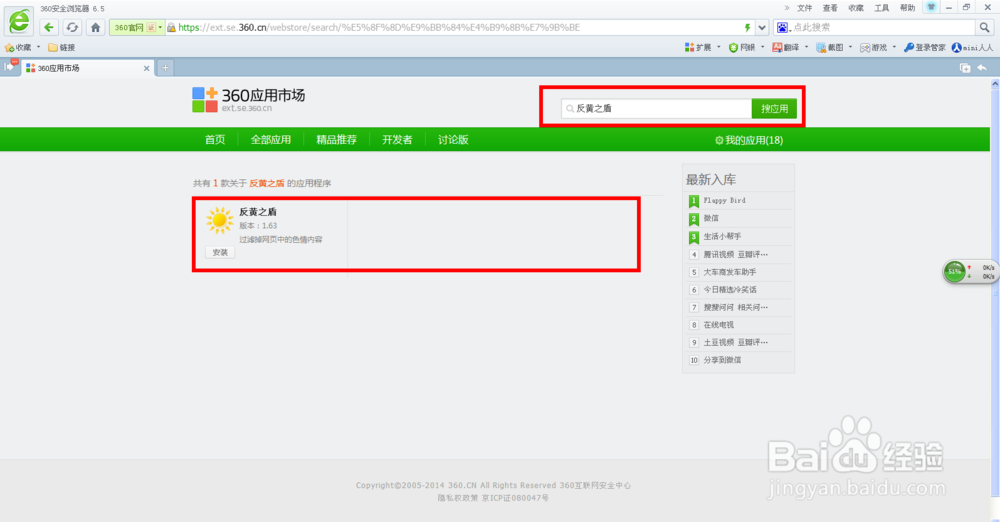The height and width of the screenshot is (522, 1000).
Task: Go back with the green arrow button
Action: click(x=49, y=27)
